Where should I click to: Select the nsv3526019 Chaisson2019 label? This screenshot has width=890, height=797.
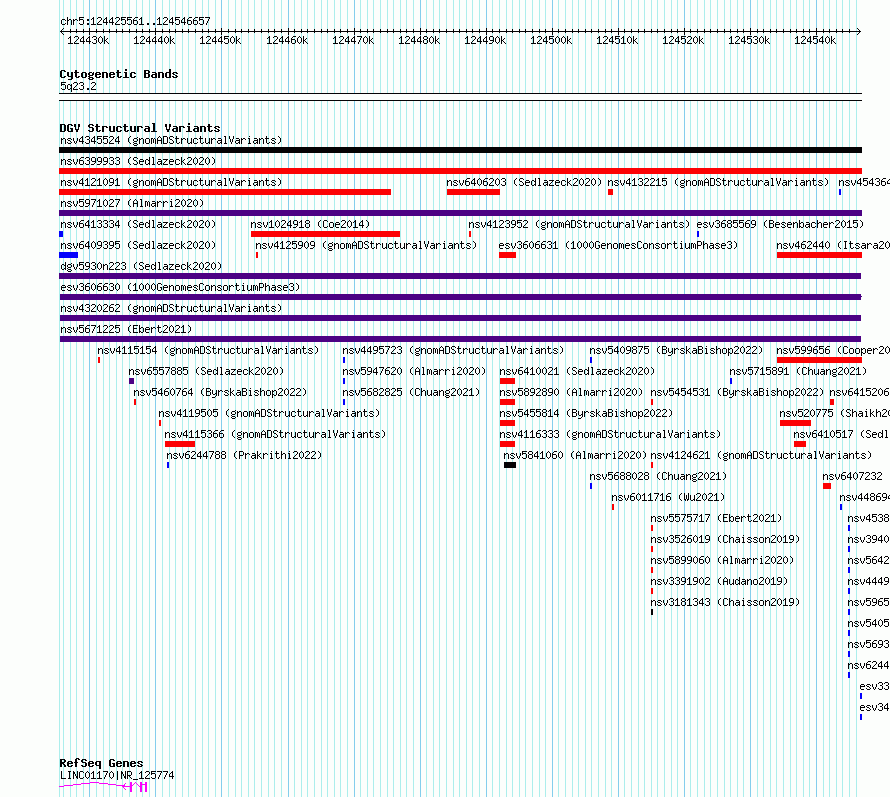point(725,539)
